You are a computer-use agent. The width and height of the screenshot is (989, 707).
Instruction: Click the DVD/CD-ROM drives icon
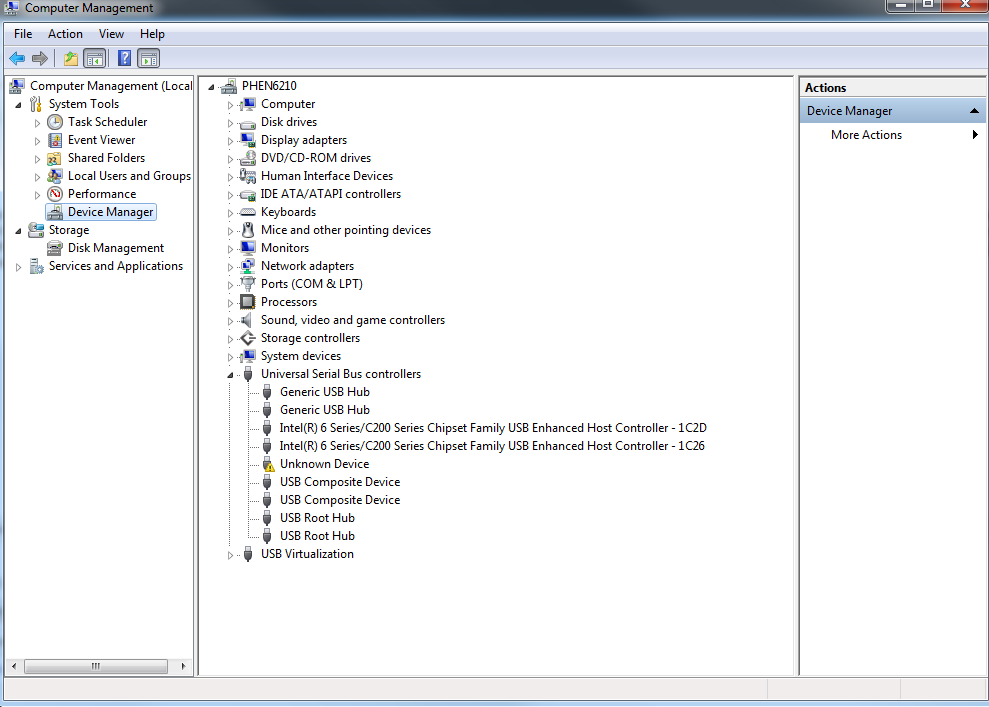click(248, 158)
